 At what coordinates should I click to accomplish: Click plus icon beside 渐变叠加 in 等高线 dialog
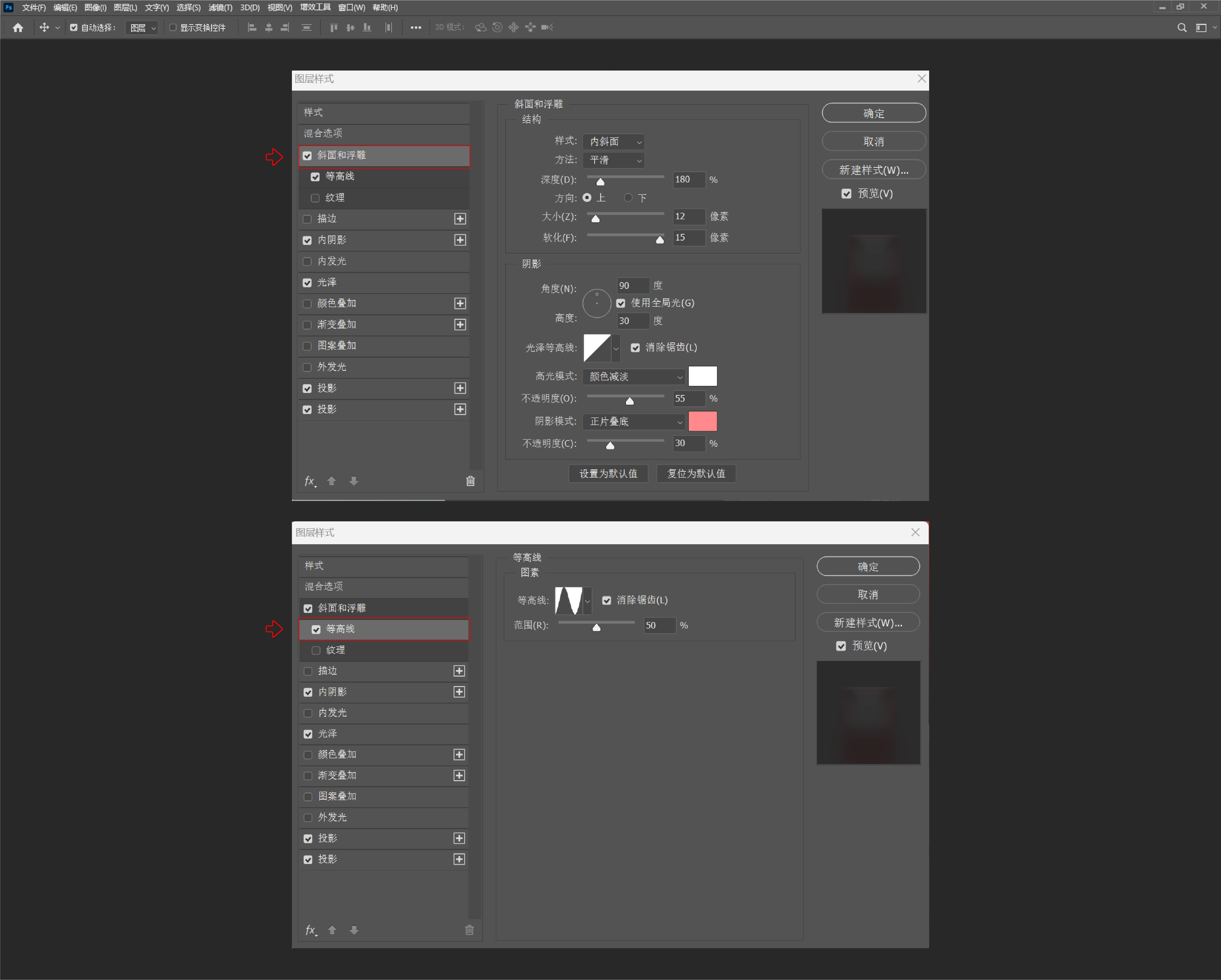tap(459, 776)
